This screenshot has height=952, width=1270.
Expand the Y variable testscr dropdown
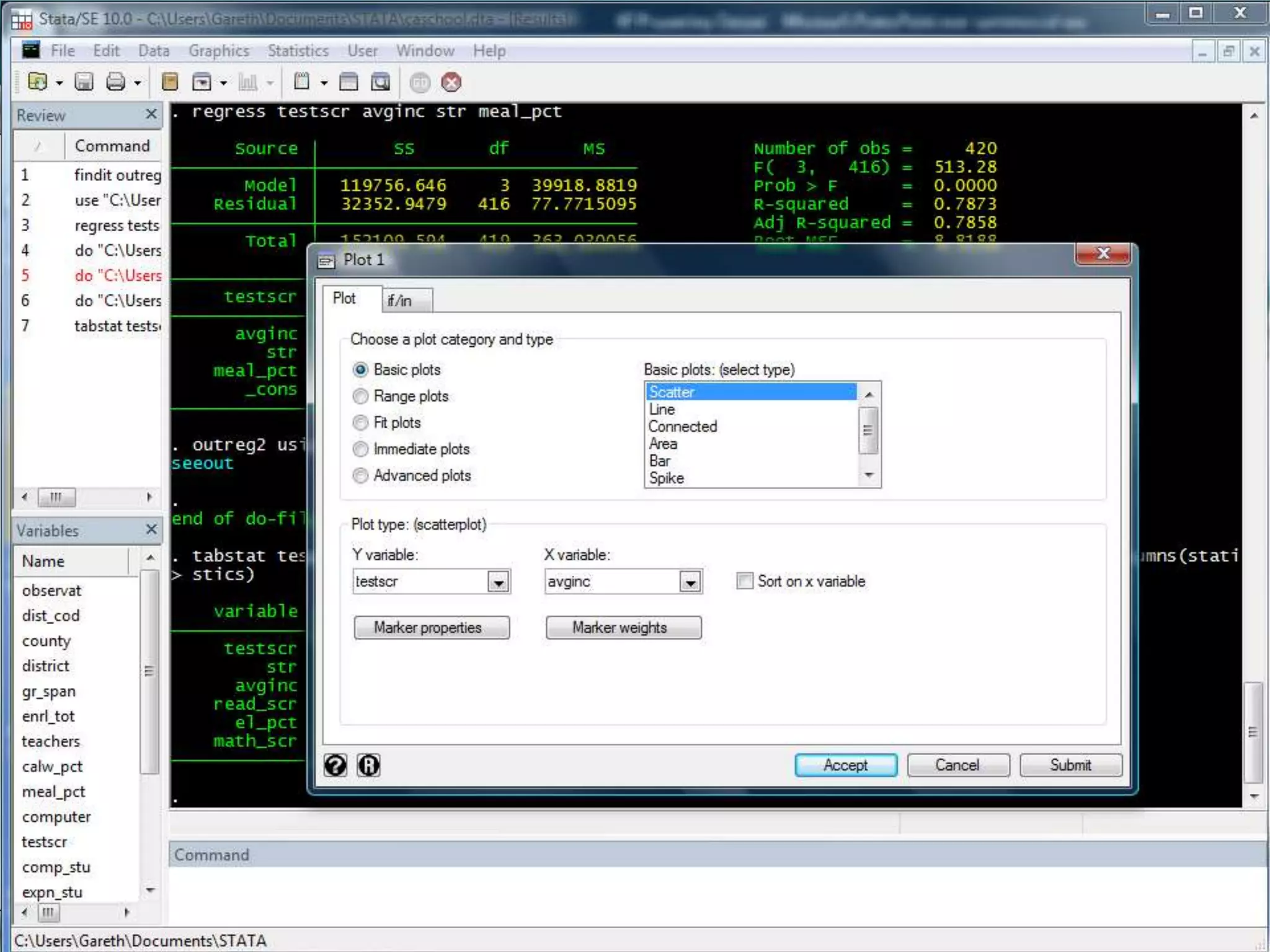pyautogui.click(x=498, y=582)
